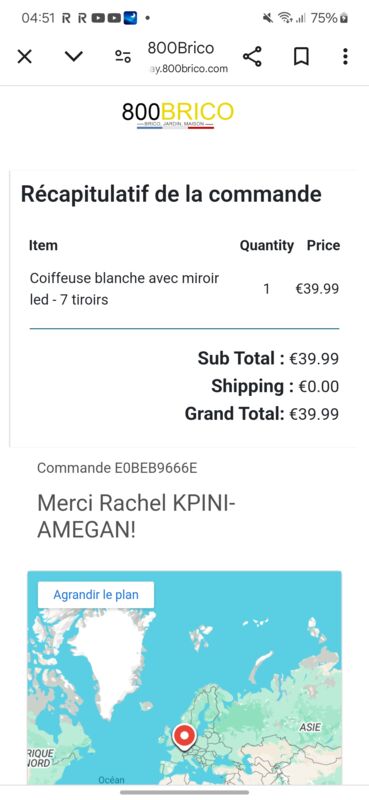Open the three-dot overflow menu
Viewport: 369px width, 800px height.
[346, 57]
